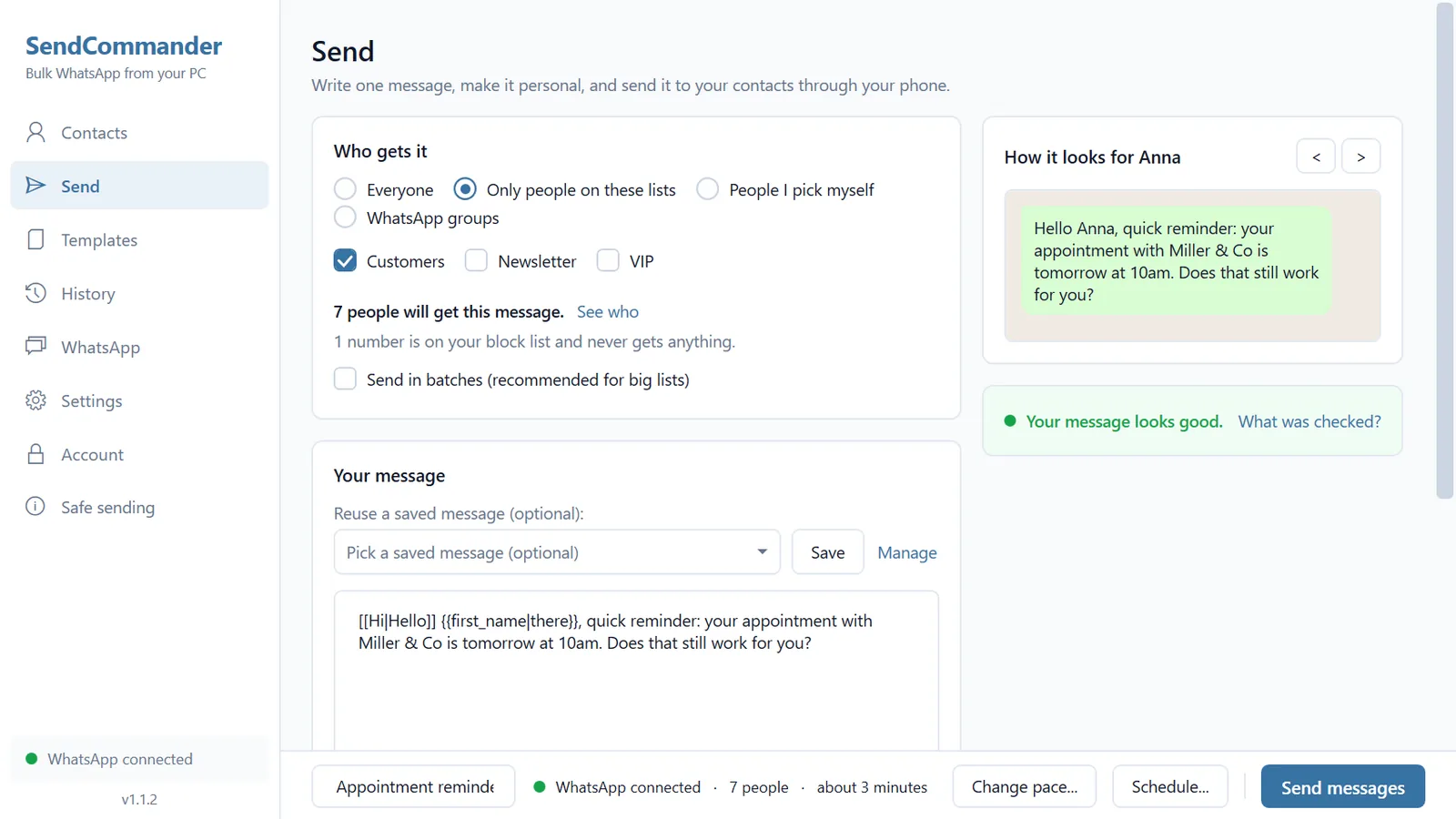
Task: Open History using the clock icon
Action: [x=35, y=293]
